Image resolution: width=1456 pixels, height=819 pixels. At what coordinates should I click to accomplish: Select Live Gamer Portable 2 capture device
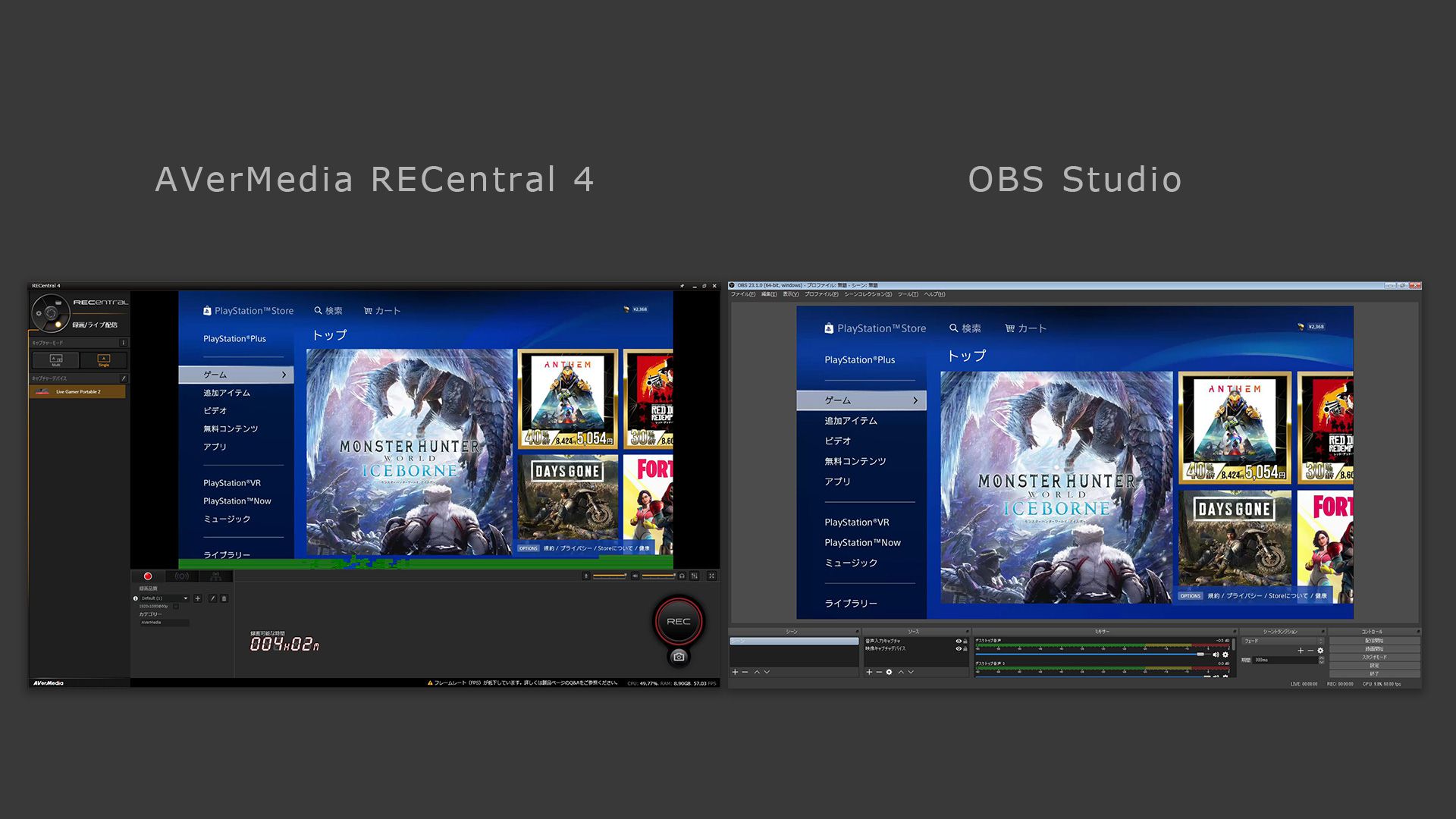point(77,391)
